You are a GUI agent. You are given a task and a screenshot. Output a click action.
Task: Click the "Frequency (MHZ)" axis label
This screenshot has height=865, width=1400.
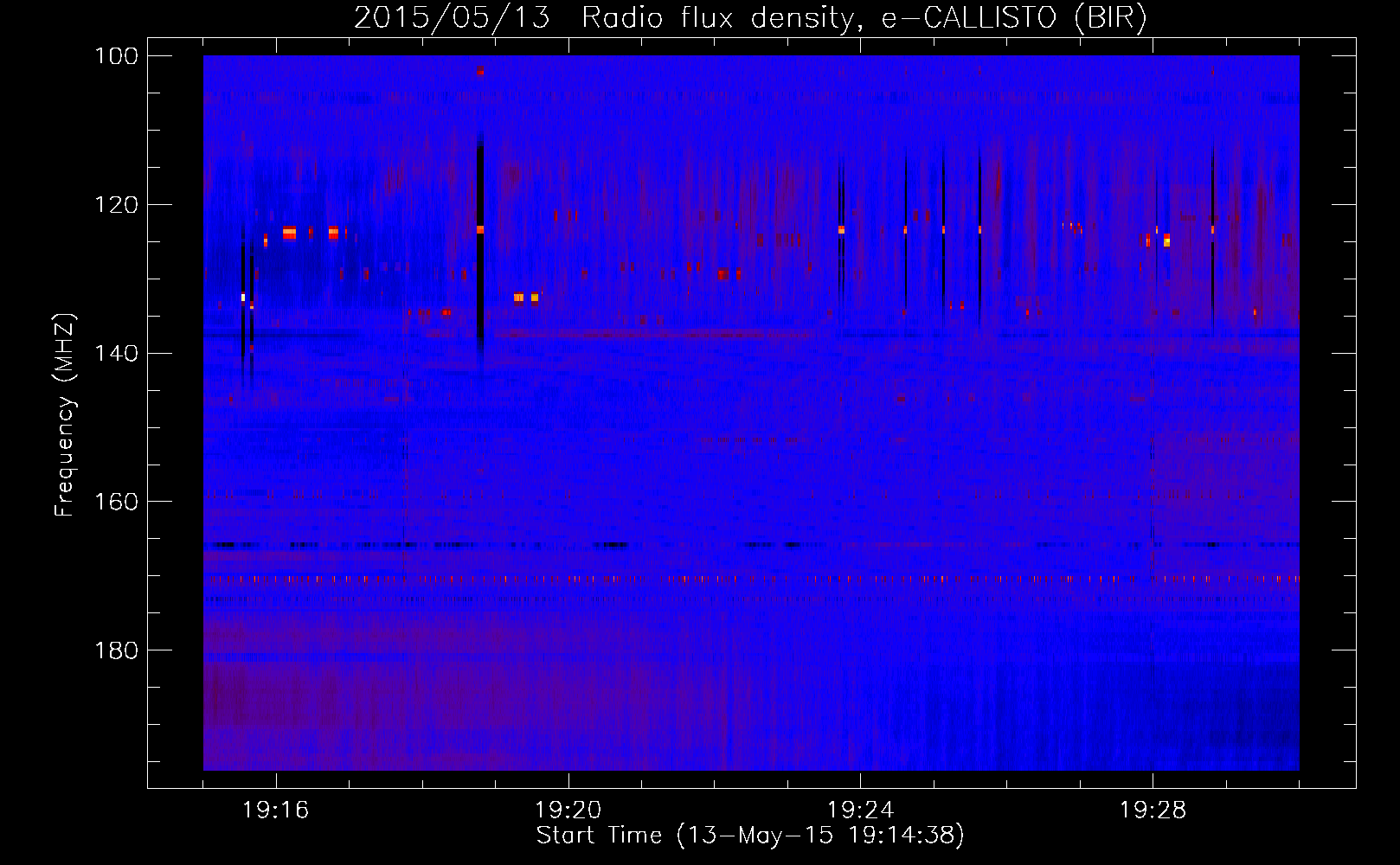65,415
